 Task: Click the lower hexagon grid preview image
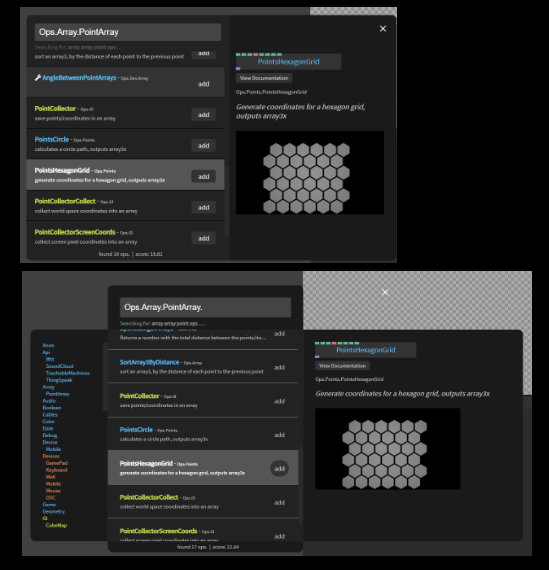tap(388, 449)
